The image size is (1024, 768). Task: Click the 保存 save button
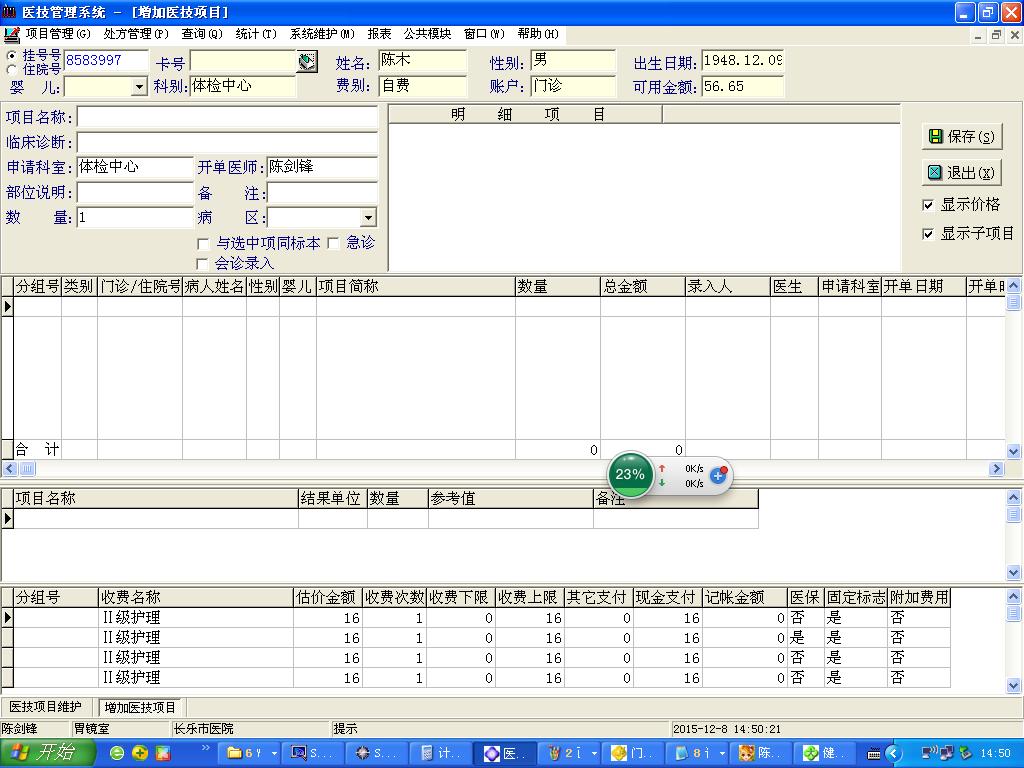961,137
